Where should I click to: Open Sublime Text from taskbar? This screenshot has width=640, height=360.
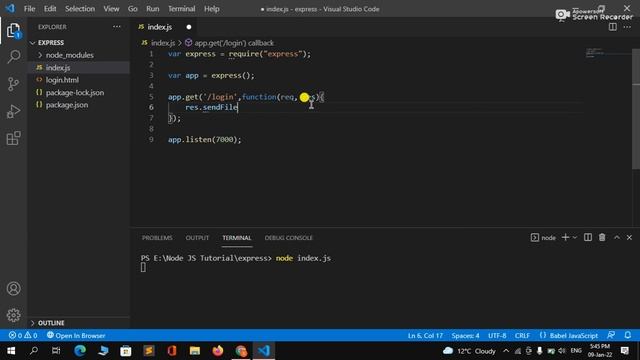[x=149, y=351]
